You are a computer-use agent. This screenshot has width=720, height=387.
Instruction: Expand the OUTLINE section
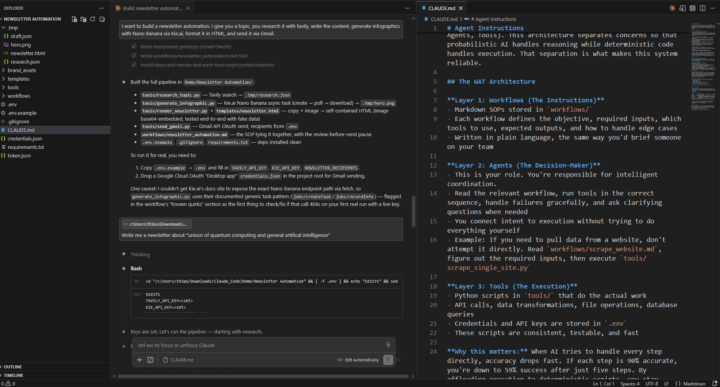(x=13, y=367)
